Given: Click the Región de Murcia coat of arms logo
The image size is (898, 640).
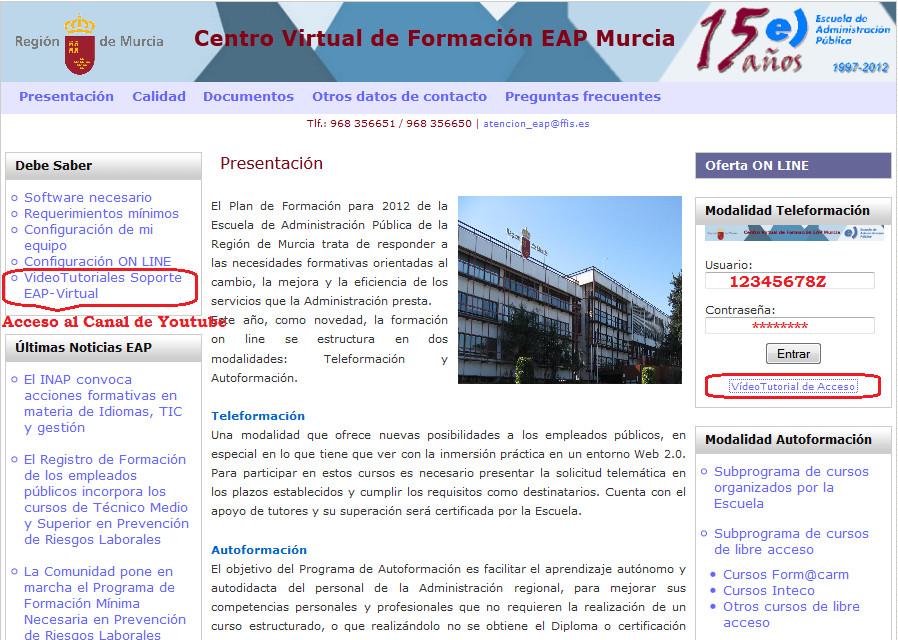Looking at the screenshot, I should tap(80, 46).
